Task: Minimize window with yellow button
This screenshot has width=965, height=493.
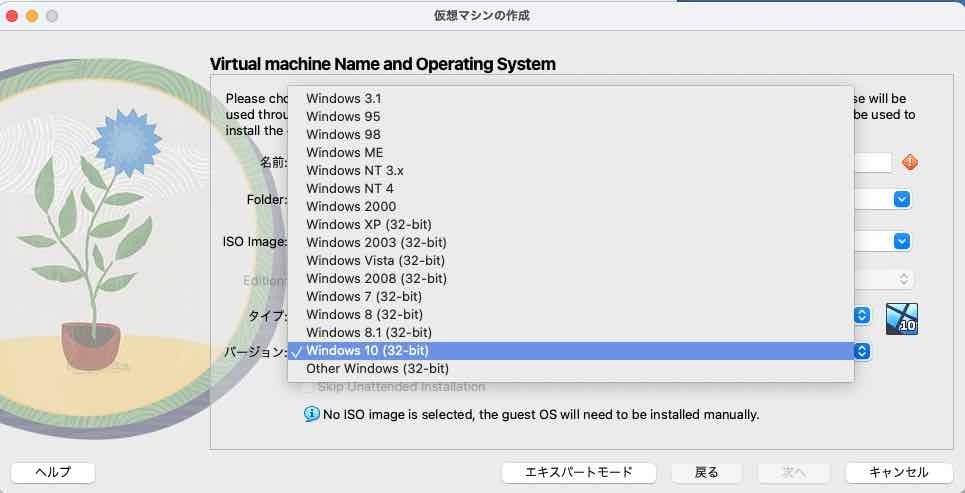Action: [32, 16]
